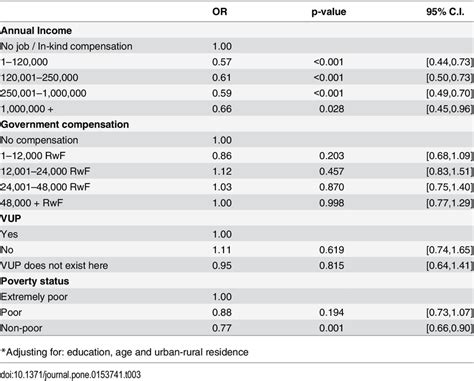
Task: Select the Non-poor row label
Action: 21,328
